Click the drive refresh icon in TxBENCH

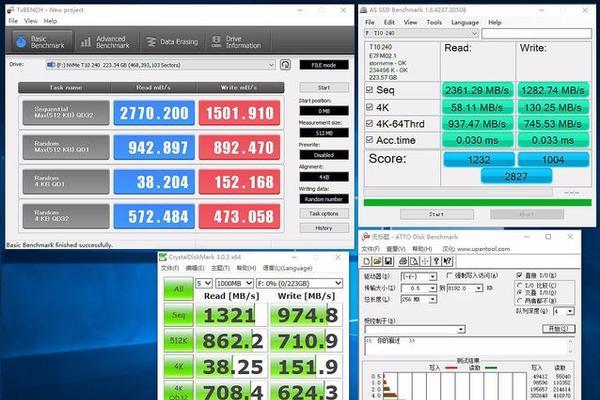285,65
